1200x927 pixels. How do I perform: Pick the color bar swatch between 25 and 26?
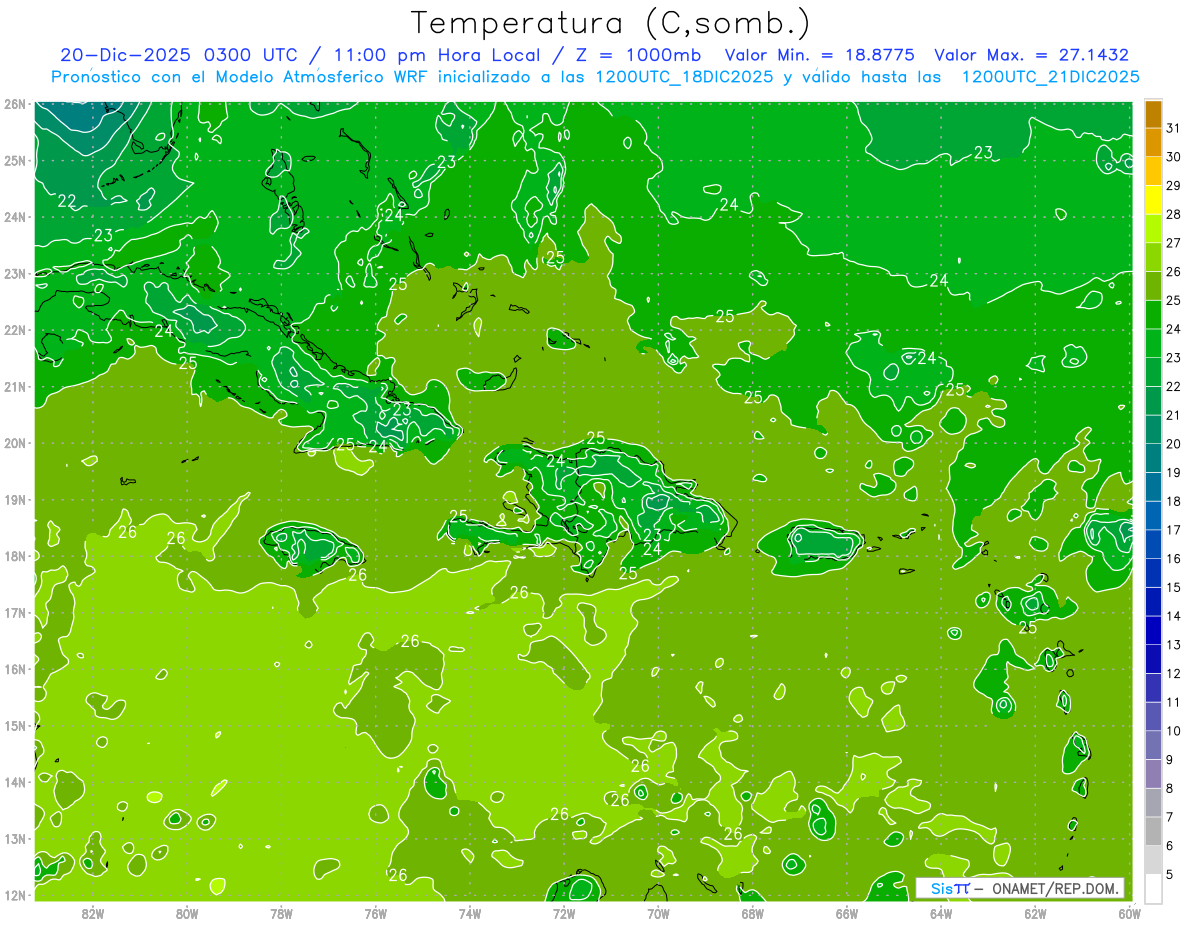1153,286
